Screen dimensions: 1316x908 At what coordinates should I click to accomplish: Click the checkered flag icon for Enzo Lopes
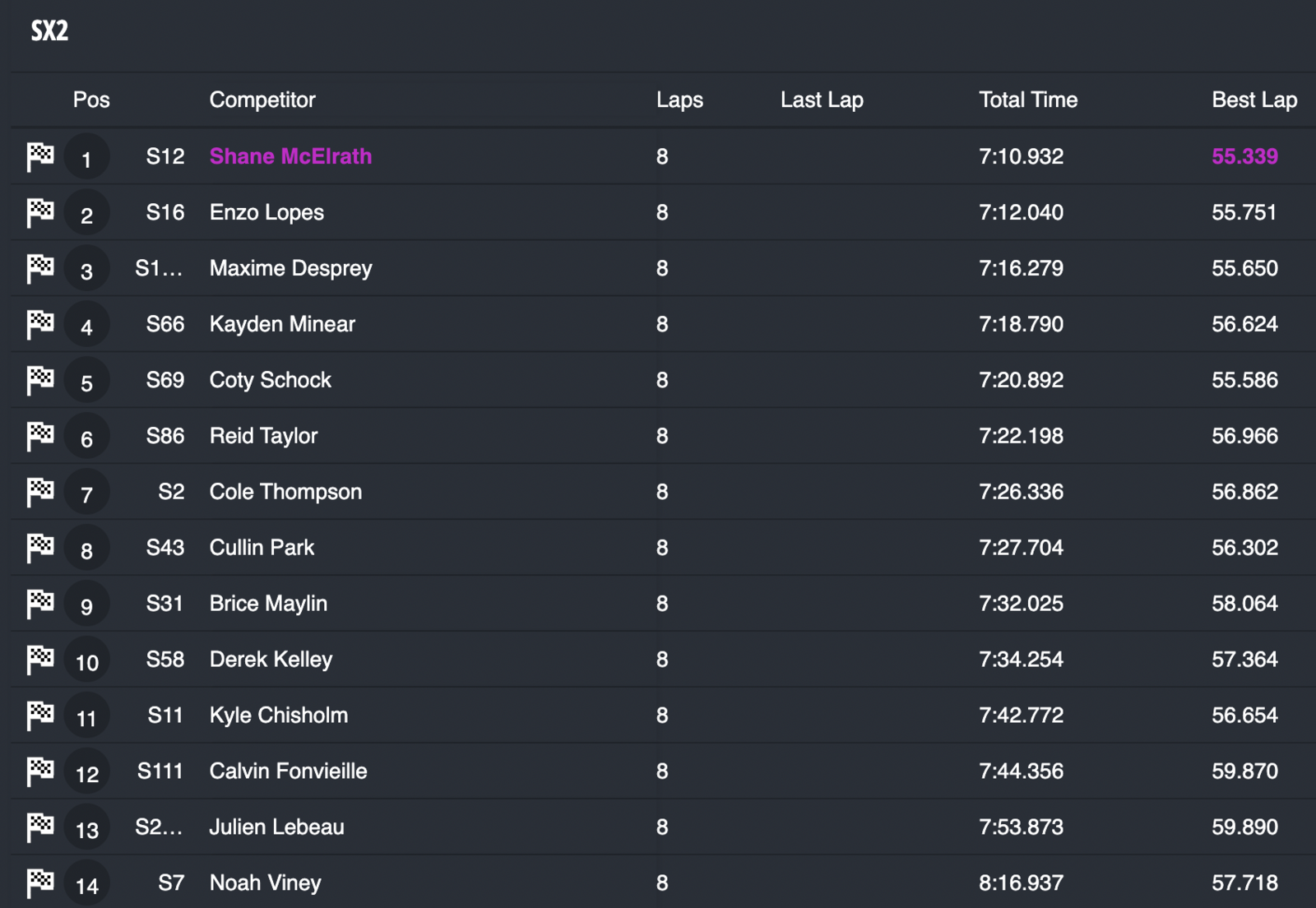click(39, 212)
